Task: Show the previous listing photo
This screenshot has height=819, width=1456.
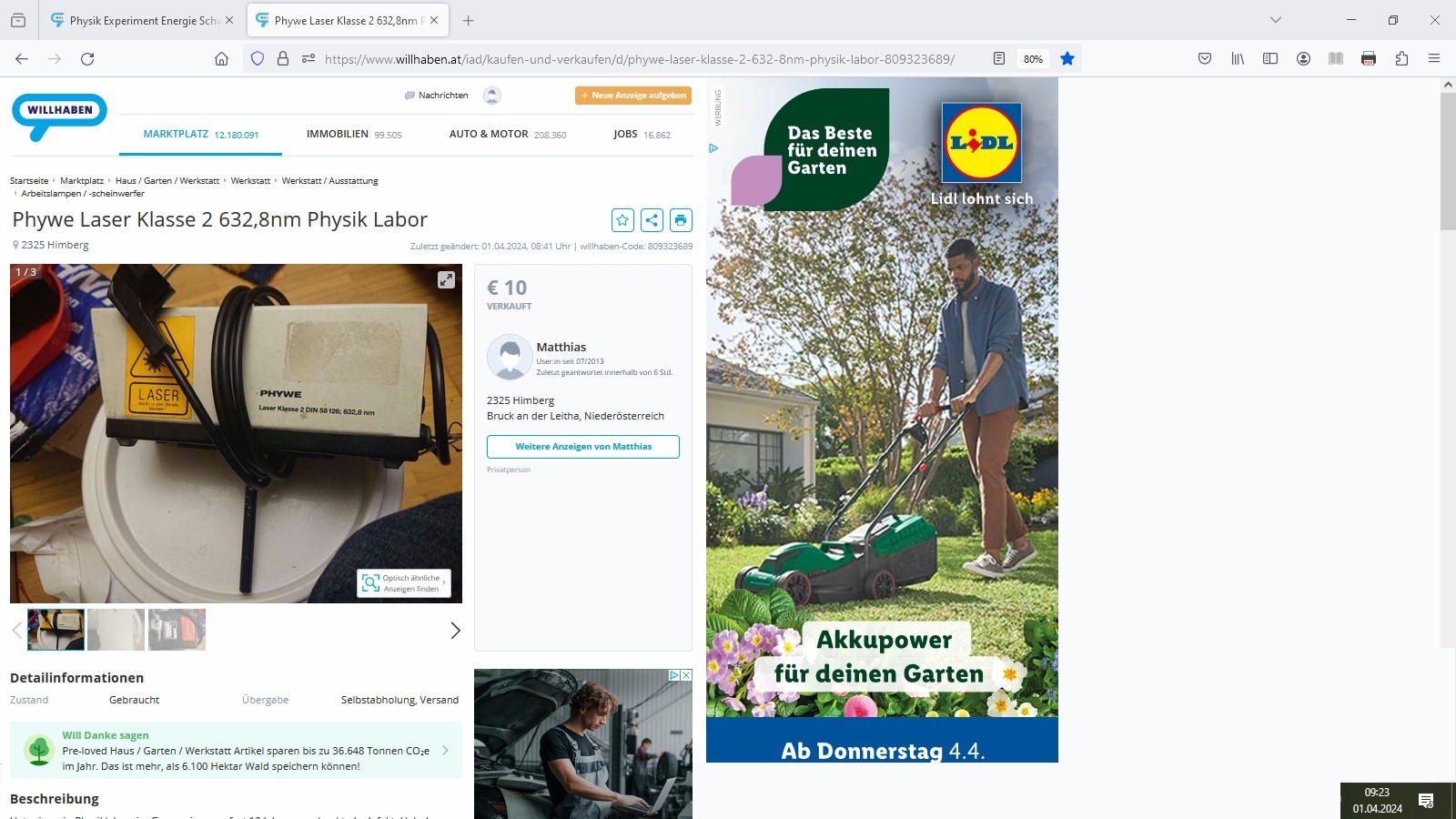Action: pos(16,630)
